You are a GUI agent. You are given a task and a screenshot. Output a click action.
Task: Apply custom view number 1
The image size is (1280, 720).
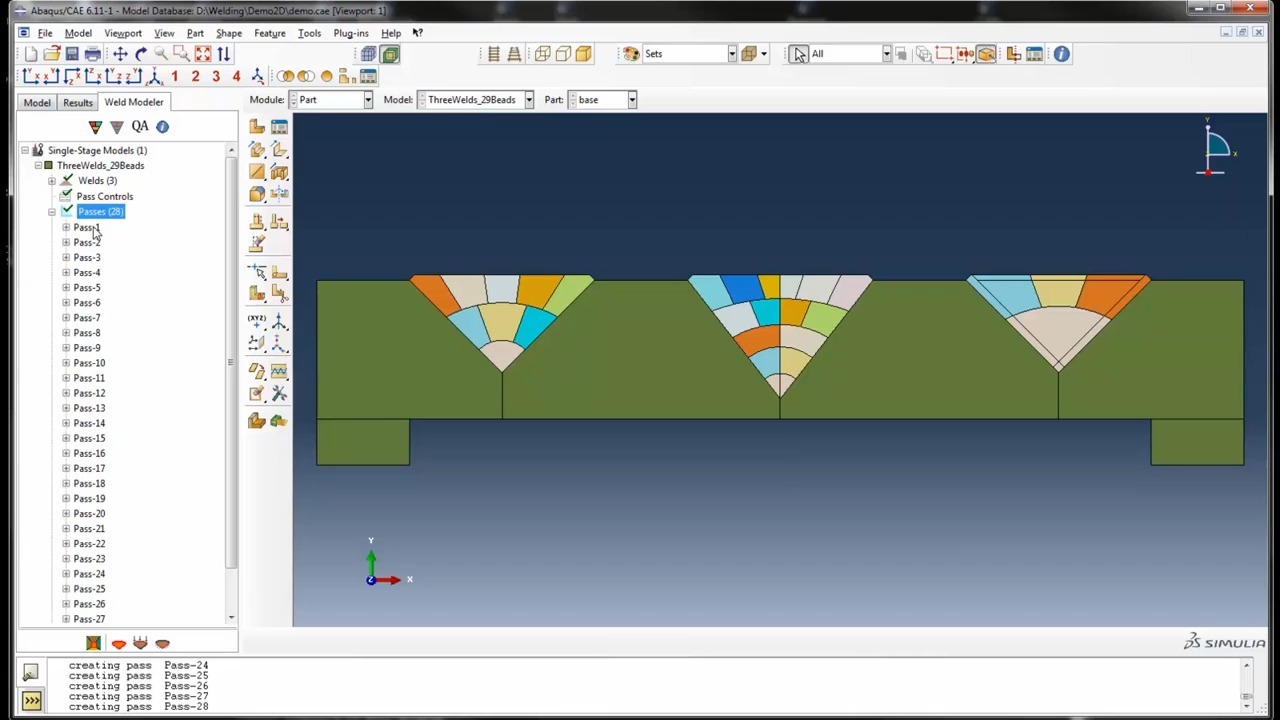tap(174, 77)
